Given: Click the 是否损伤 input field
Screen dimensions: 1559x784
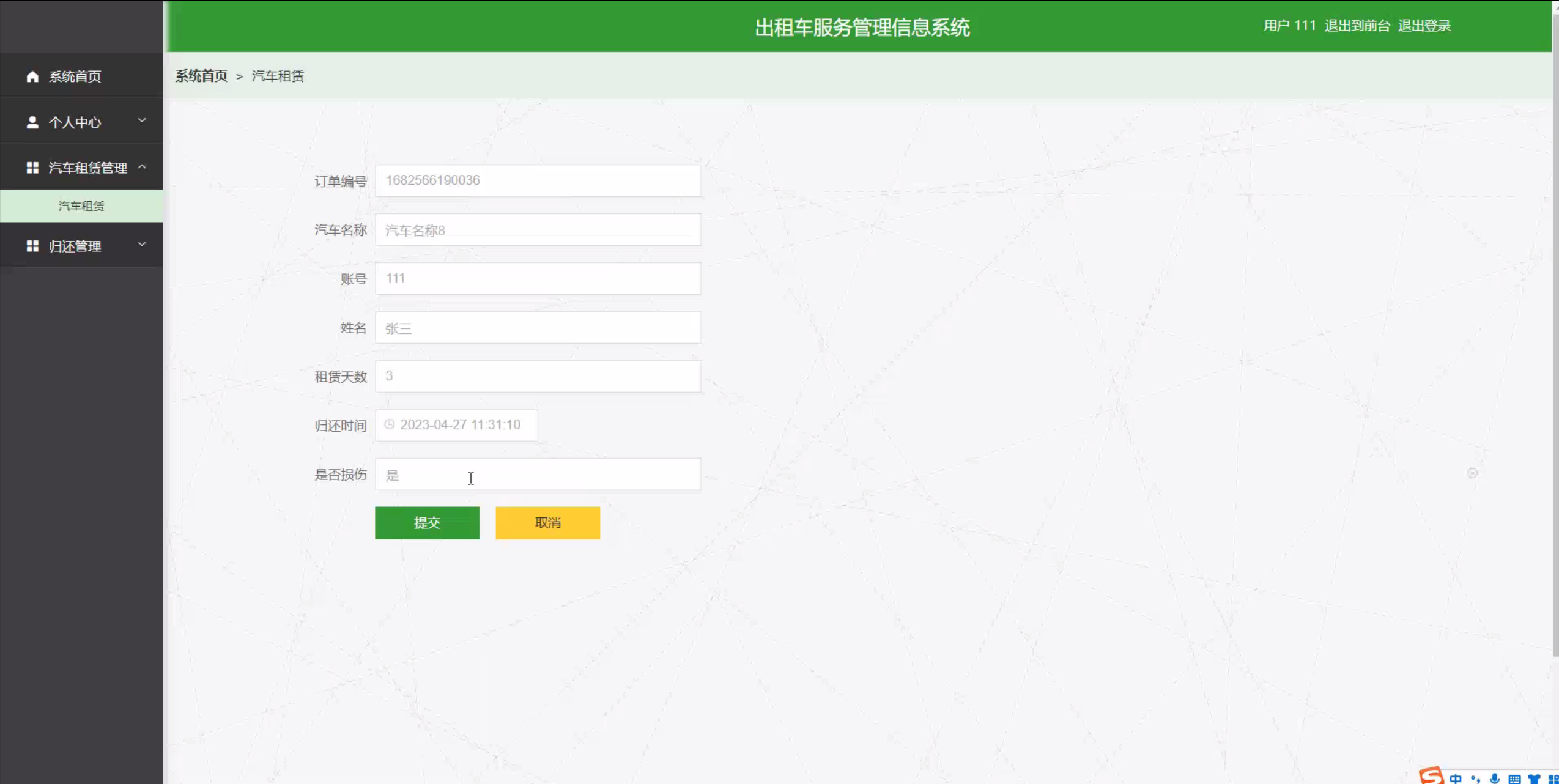Looking at the screenshot, I should coord(538,474).
